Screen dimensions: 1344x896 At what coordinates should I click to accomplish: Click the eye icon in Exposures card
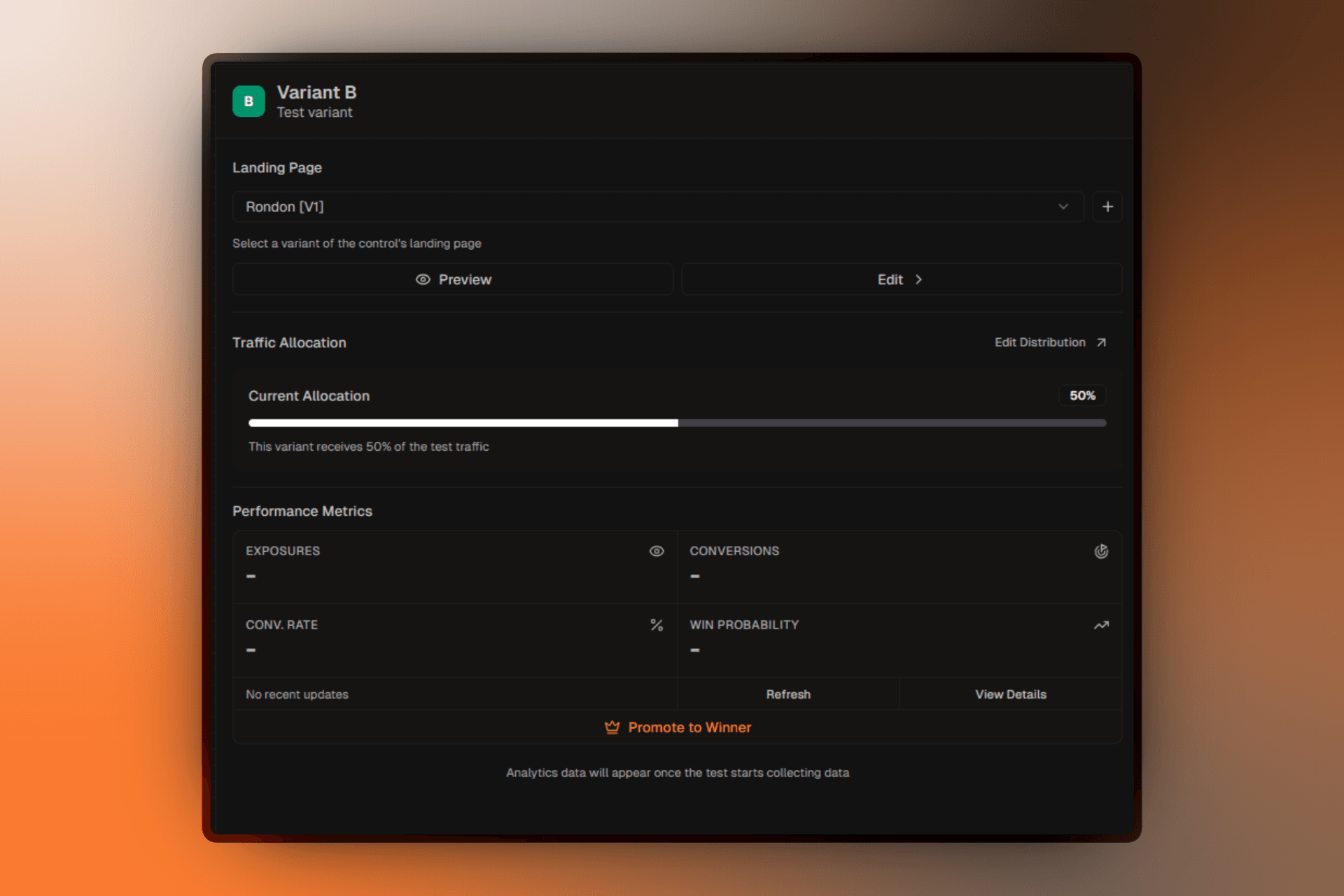tap(656, 551)
